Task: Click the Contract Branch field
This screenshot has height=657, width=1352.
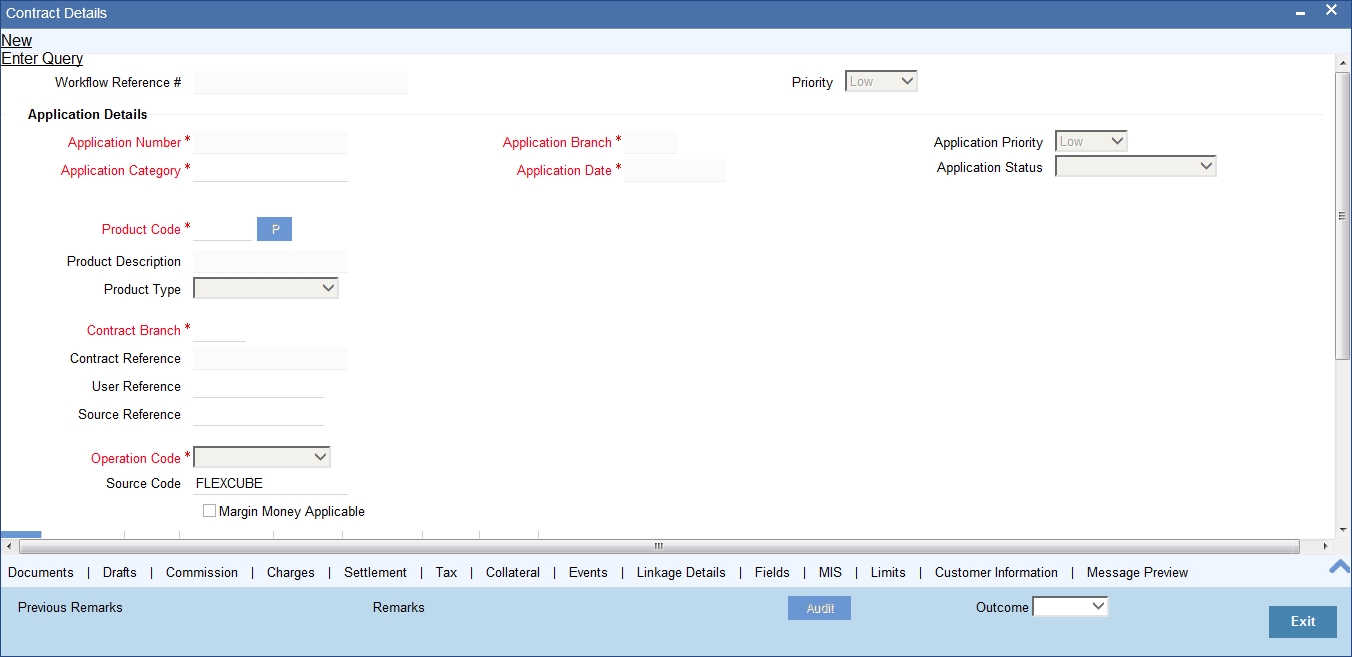Action: [219, 330]
